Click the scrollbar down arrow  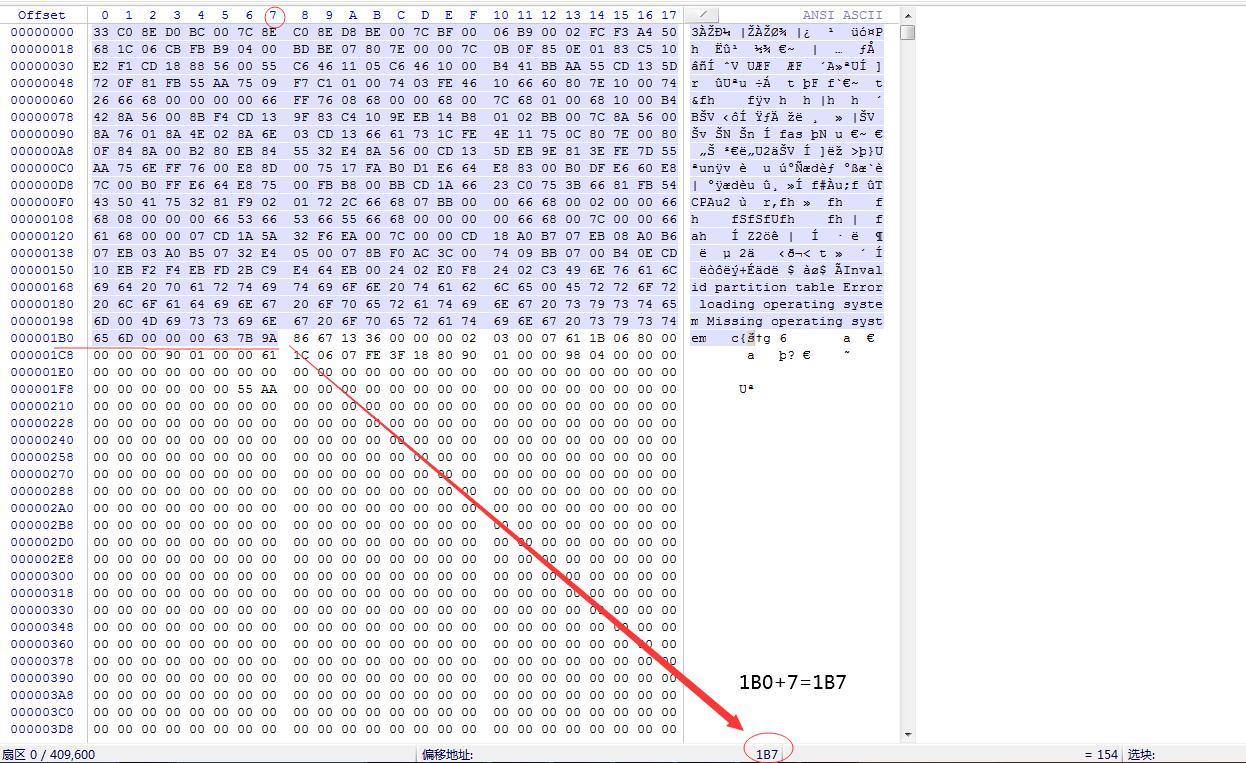[x=907, y=735]
